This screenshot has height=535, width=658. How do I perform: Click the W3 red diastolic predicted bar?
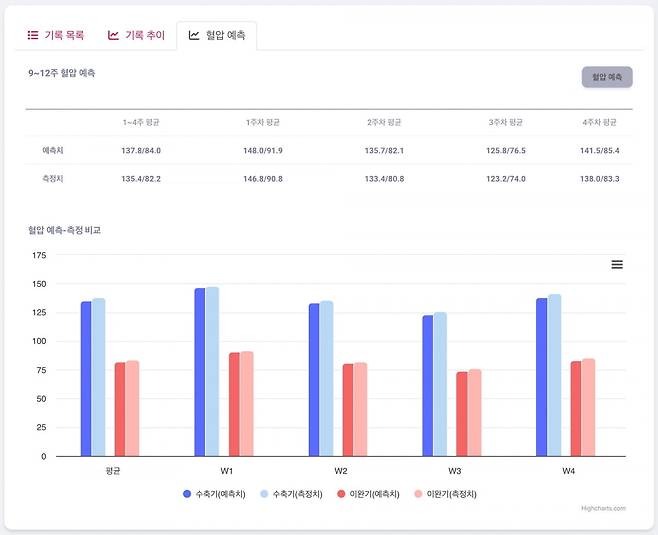coord(462,414)
